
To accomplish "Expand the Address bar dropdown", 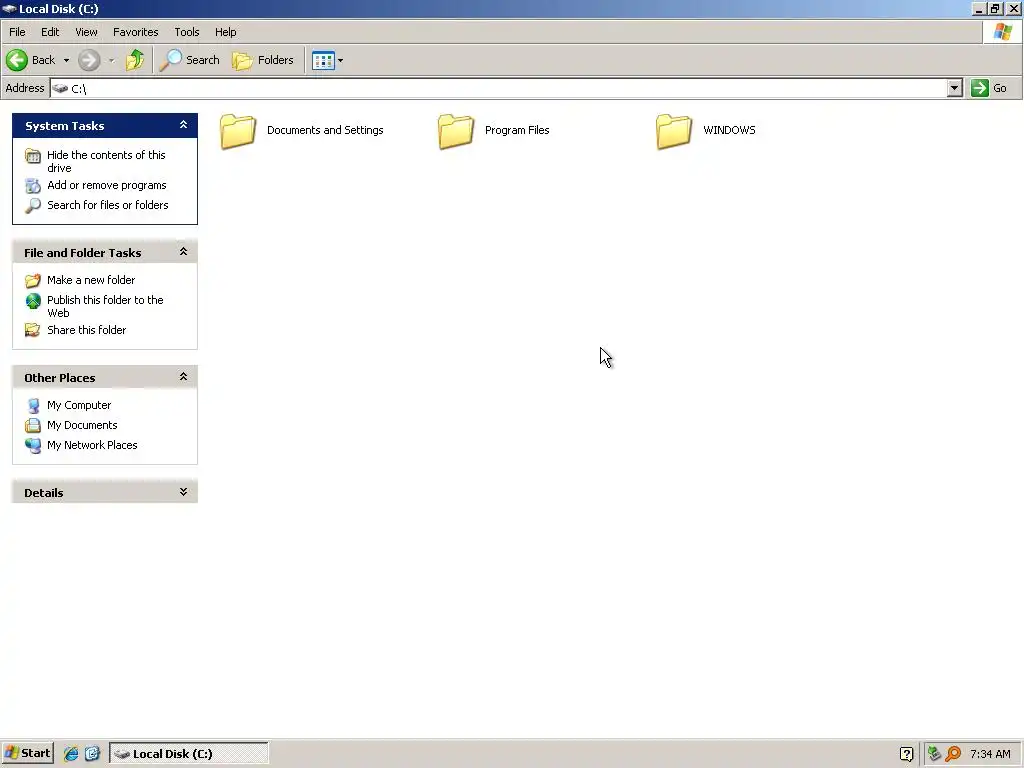I will (x=955, y=88).
